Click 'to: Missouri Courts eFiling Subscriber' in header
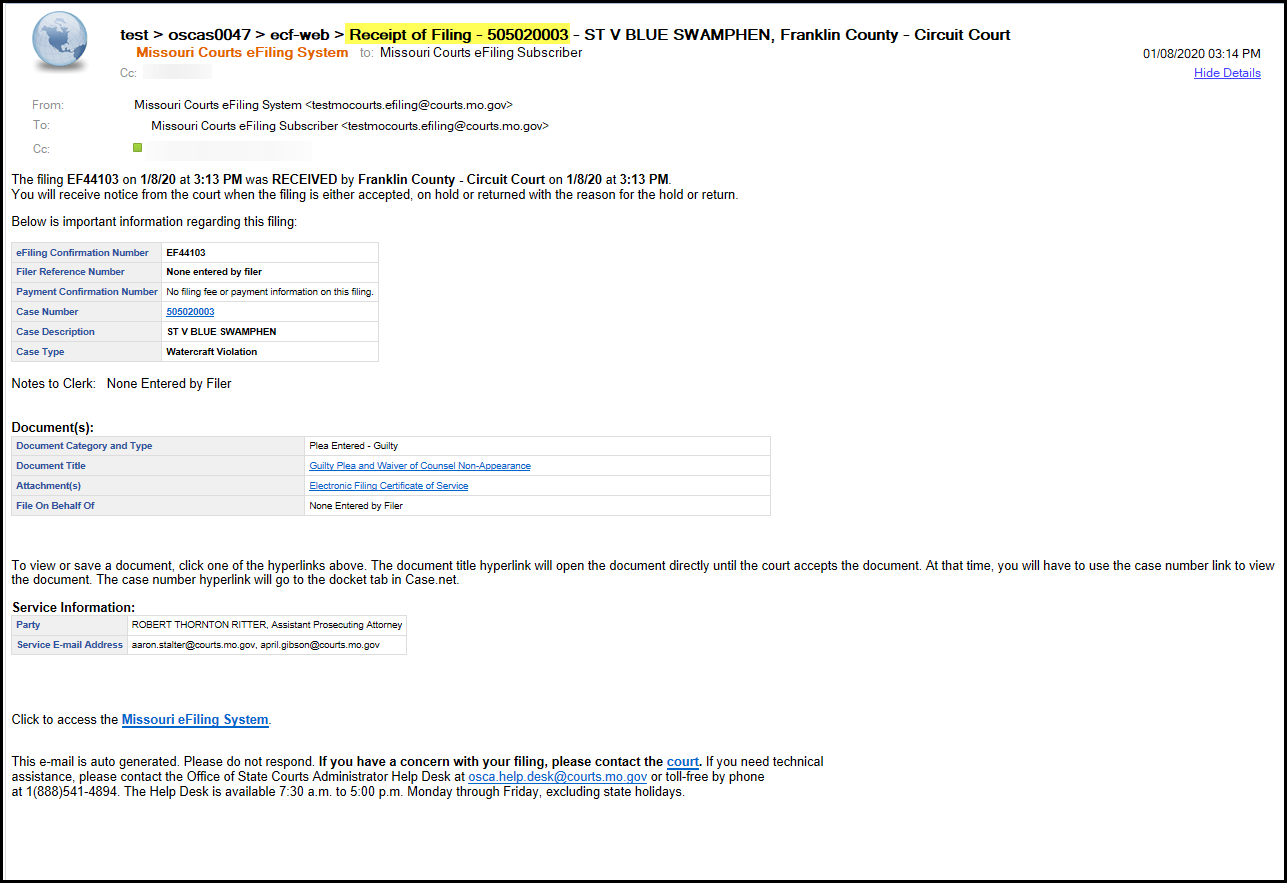Viewport: 1287px width, 883px height. point(471,53)
